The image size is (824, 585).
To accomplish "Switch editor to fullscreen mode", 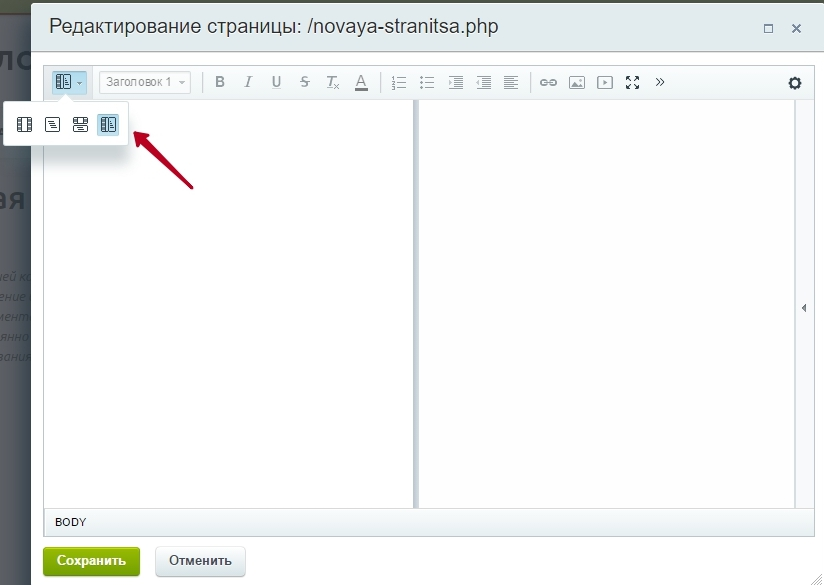I will 633,83.
